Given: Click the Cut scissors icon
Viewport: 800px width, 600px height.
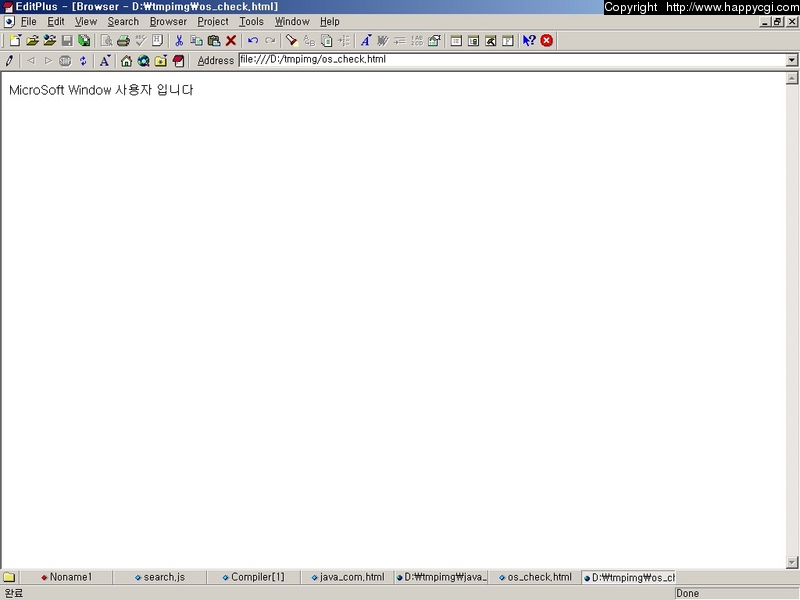Looking at the screenshot, I should [179, 41].
